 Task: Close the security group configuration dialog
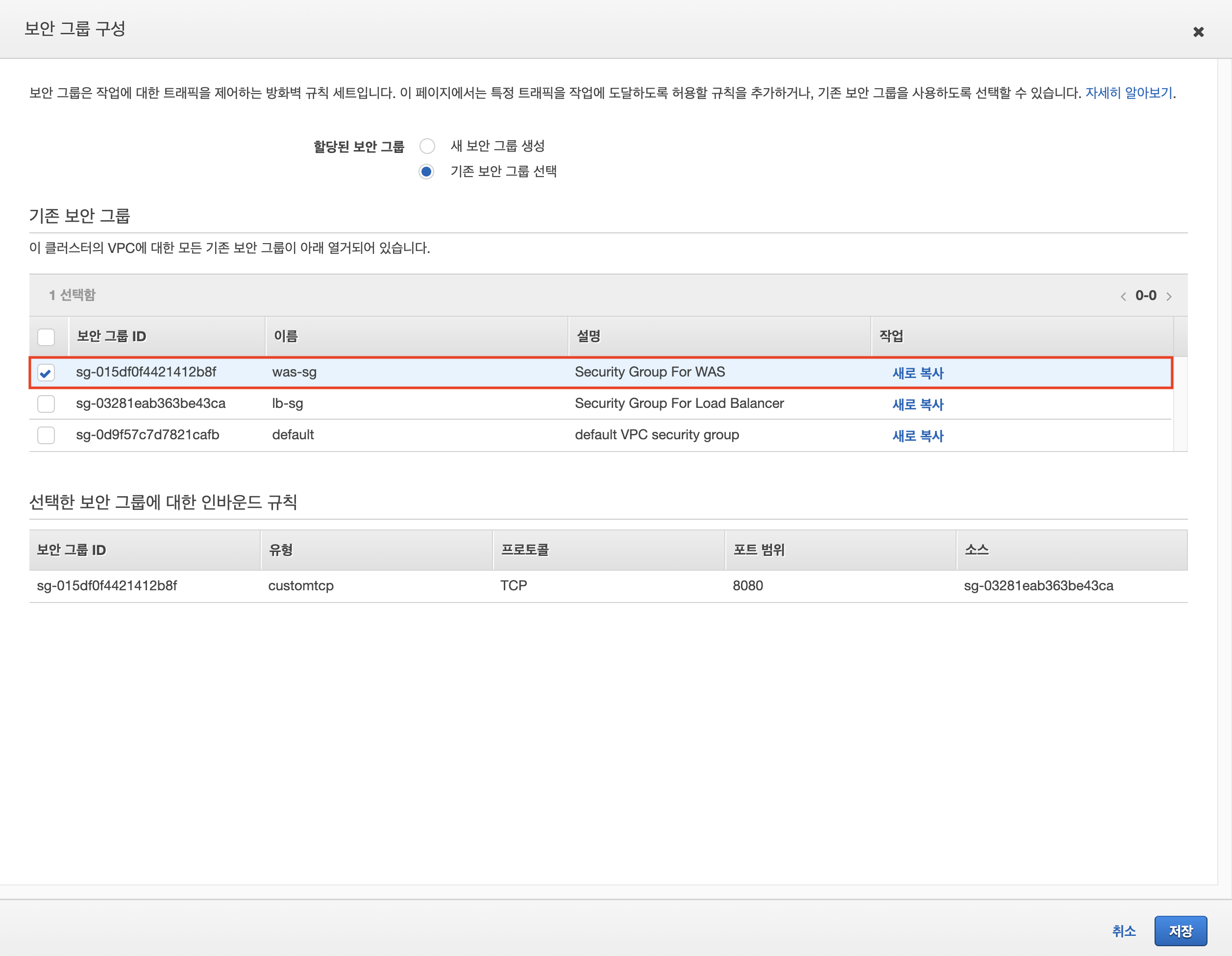click(x=1198, y=32)
